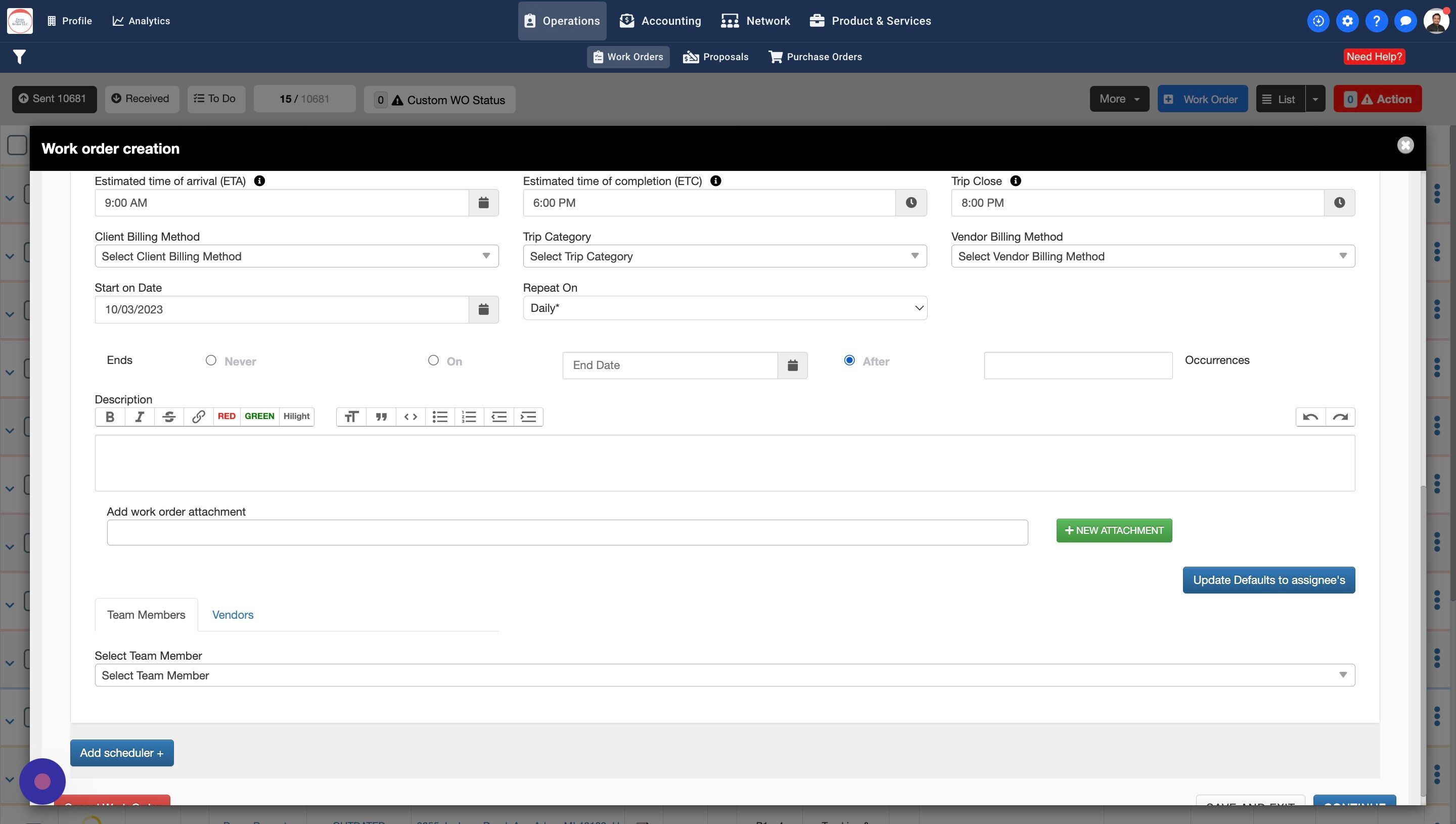
Task: Click the undo arrow icon
Action: click(x=1310, y=417)
